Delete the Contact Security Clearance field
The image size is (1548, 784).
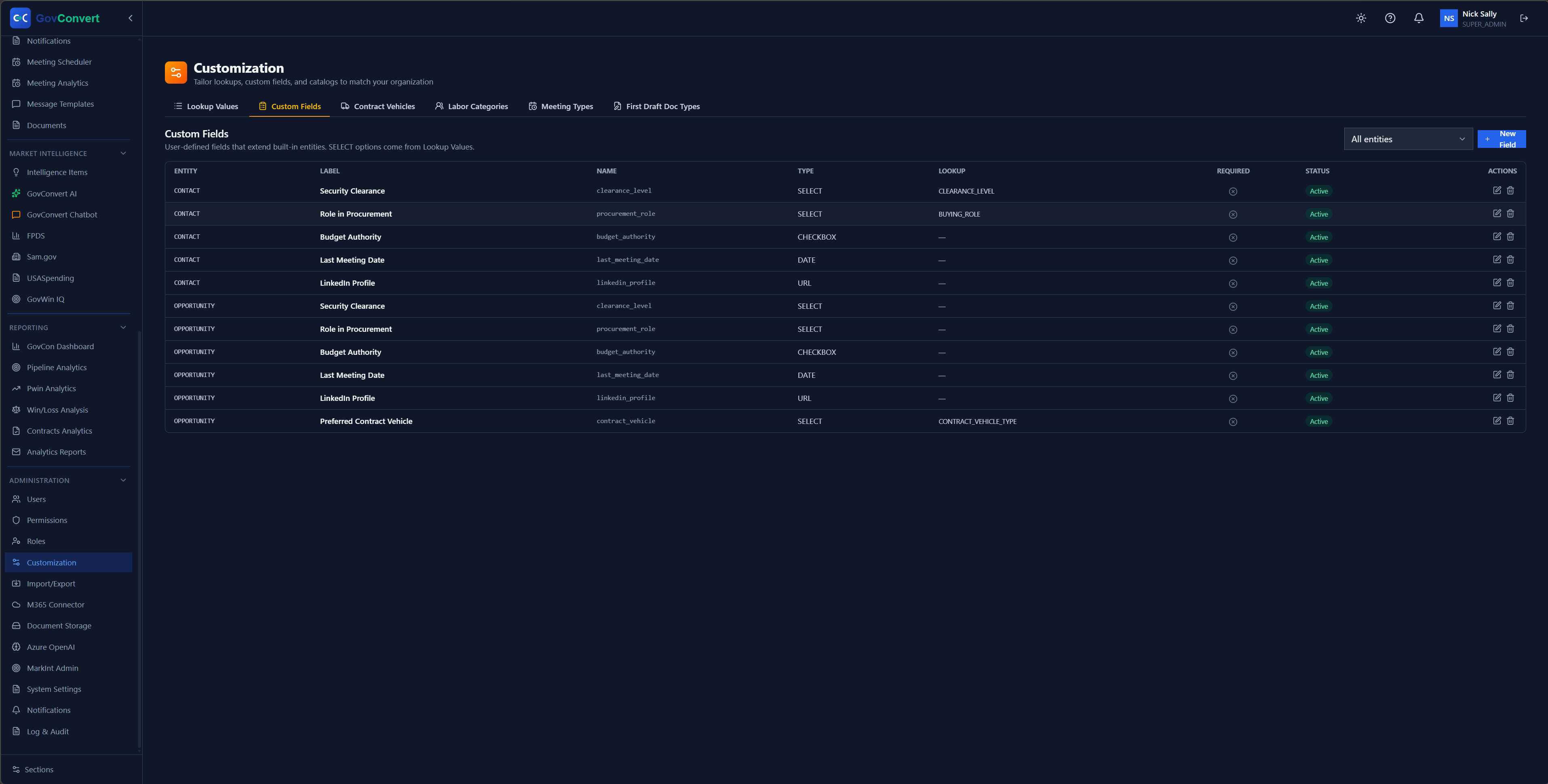tap(1510, 190)
